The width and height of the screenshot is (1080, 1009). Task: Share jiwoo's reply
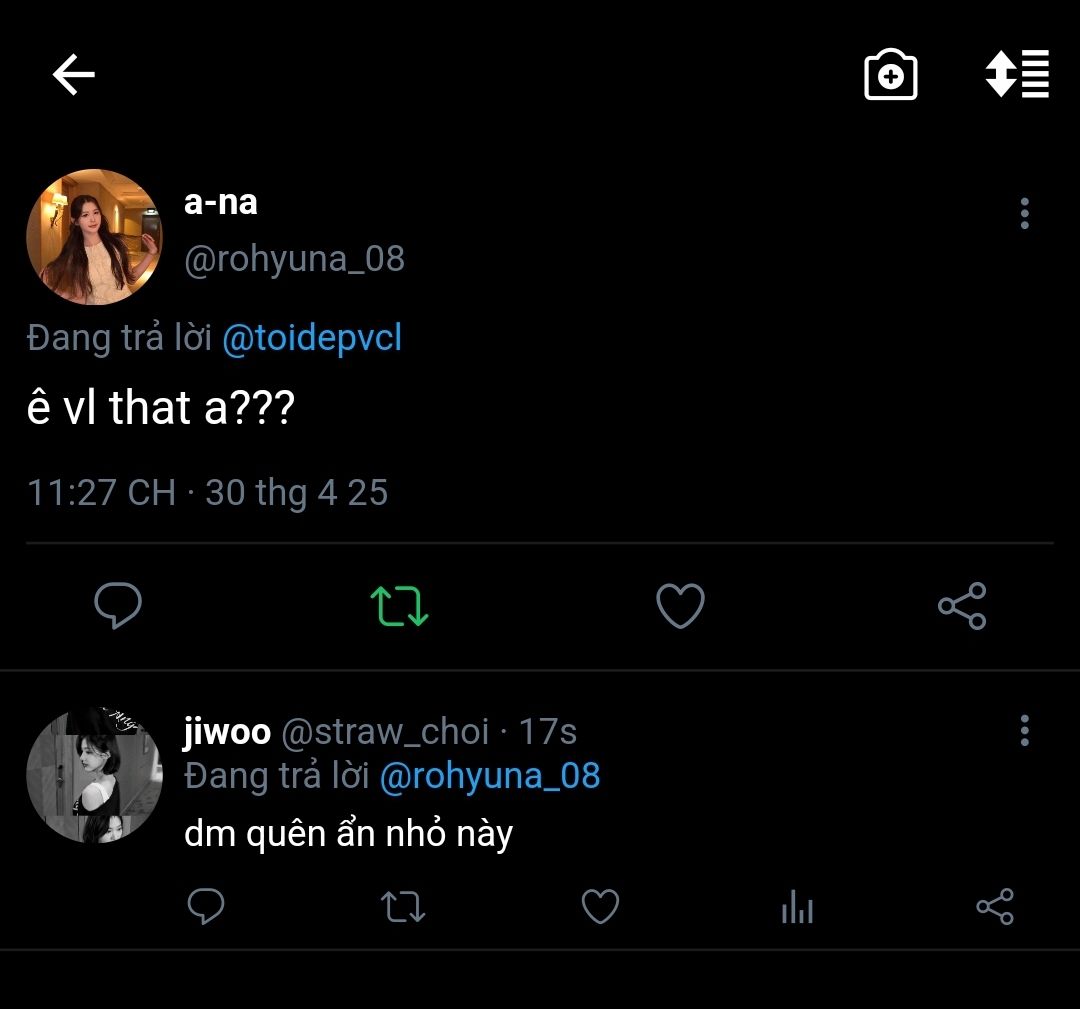pyautogui.click(x=994, y=907)
